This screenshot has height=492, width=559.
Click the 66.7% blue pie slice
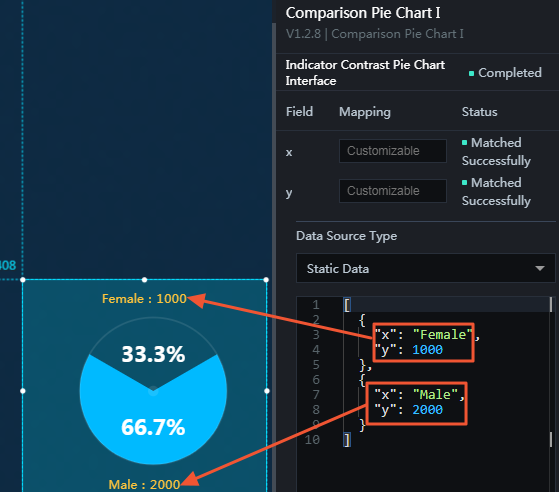pos(153,428)
